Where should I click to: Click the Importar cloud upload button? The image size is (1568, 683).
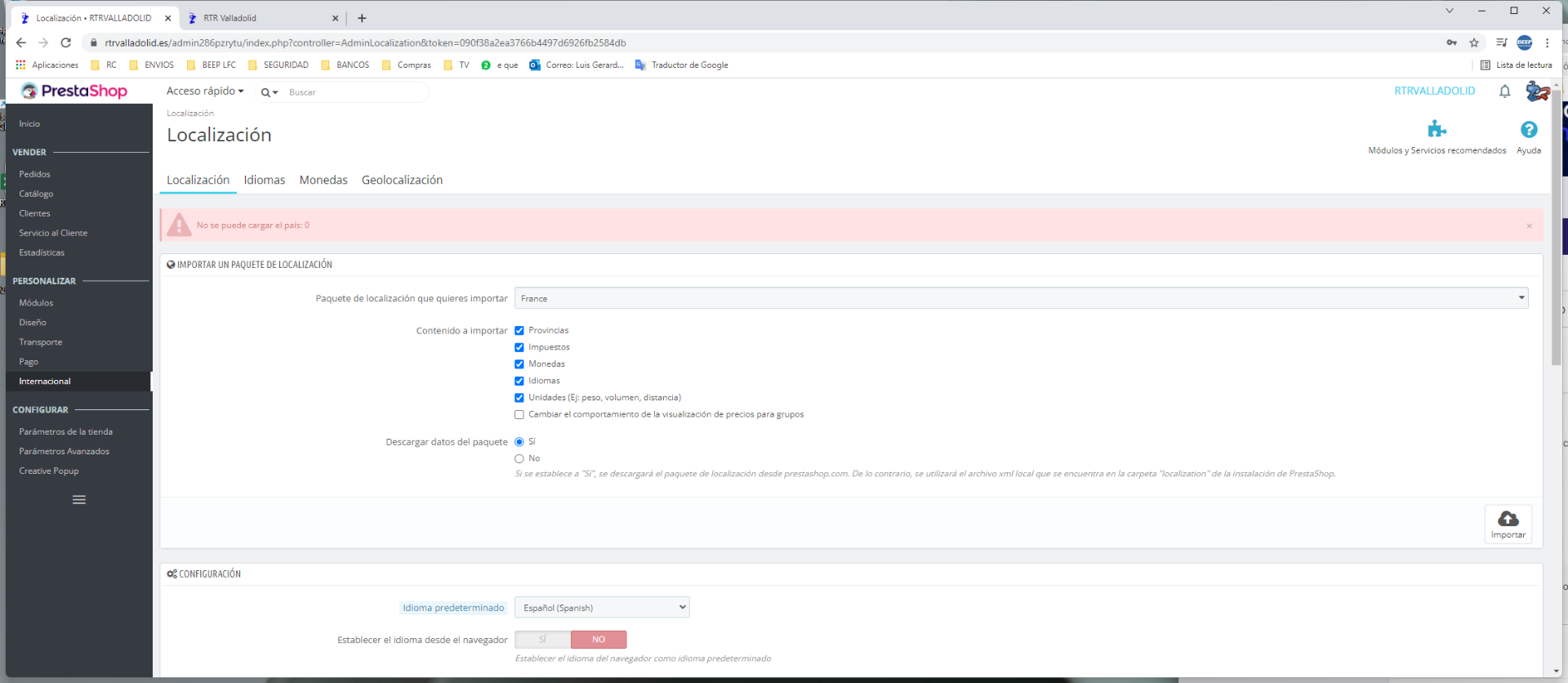pos(1508,524)
